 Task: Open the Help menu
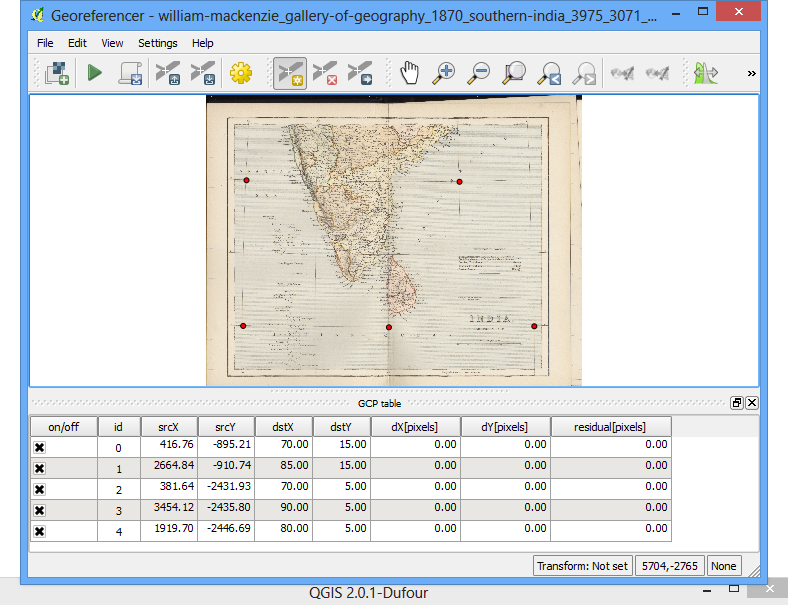[203, 43]
